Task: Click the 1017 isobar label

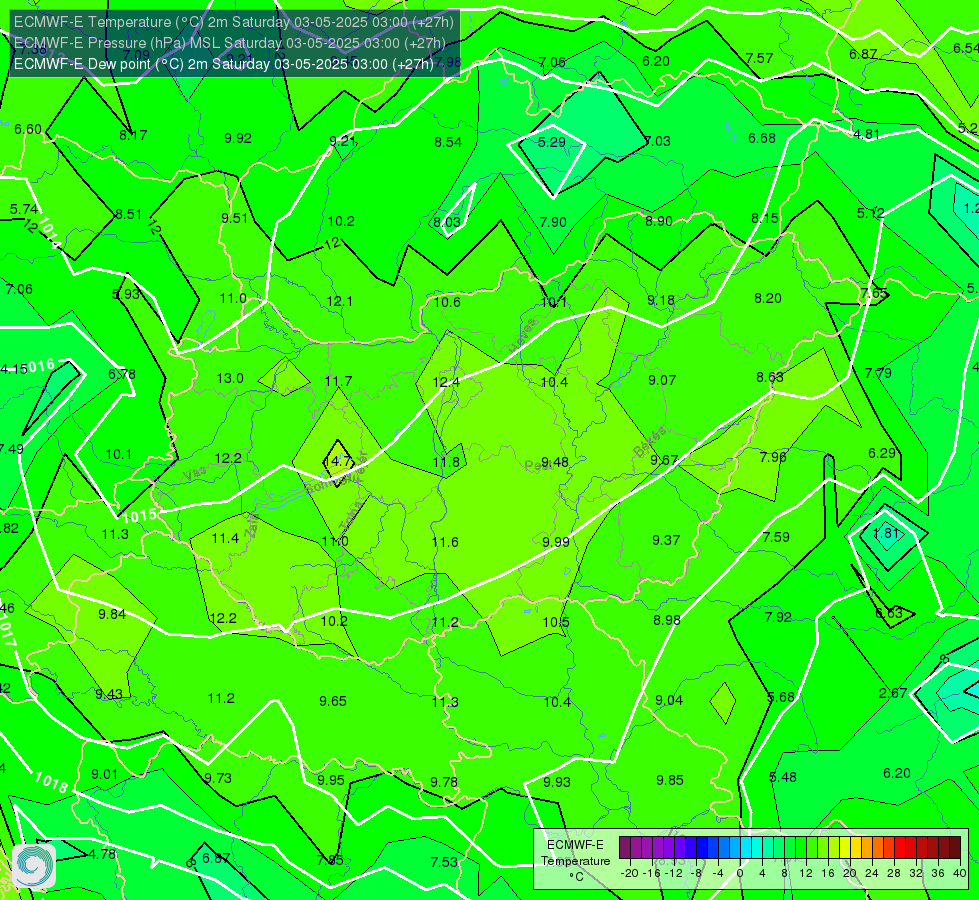Action: coord(6,631)
